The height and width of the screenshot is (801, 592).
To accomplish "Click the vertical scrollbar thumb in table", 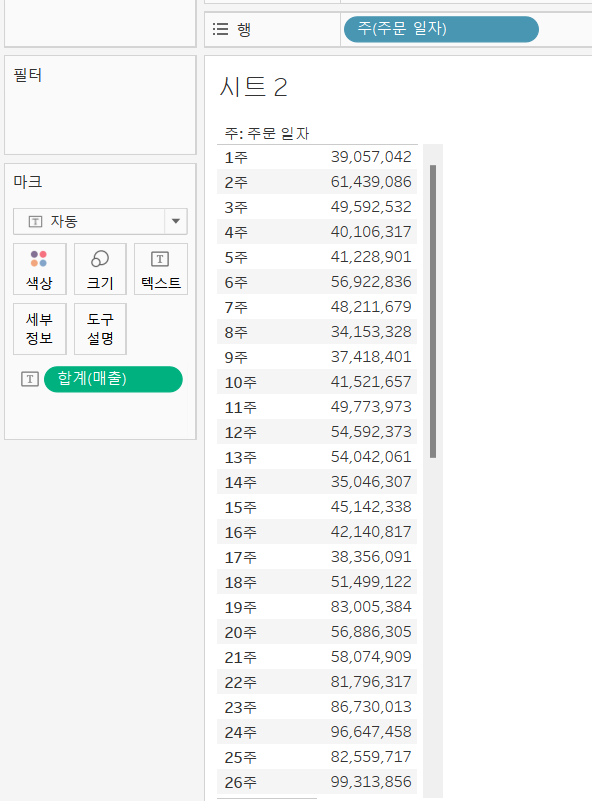I will tap(433, 311).
